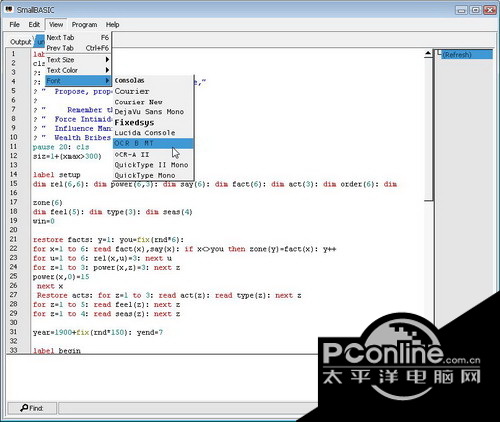Select QuickType II Mono font

(x=153, y=165)
